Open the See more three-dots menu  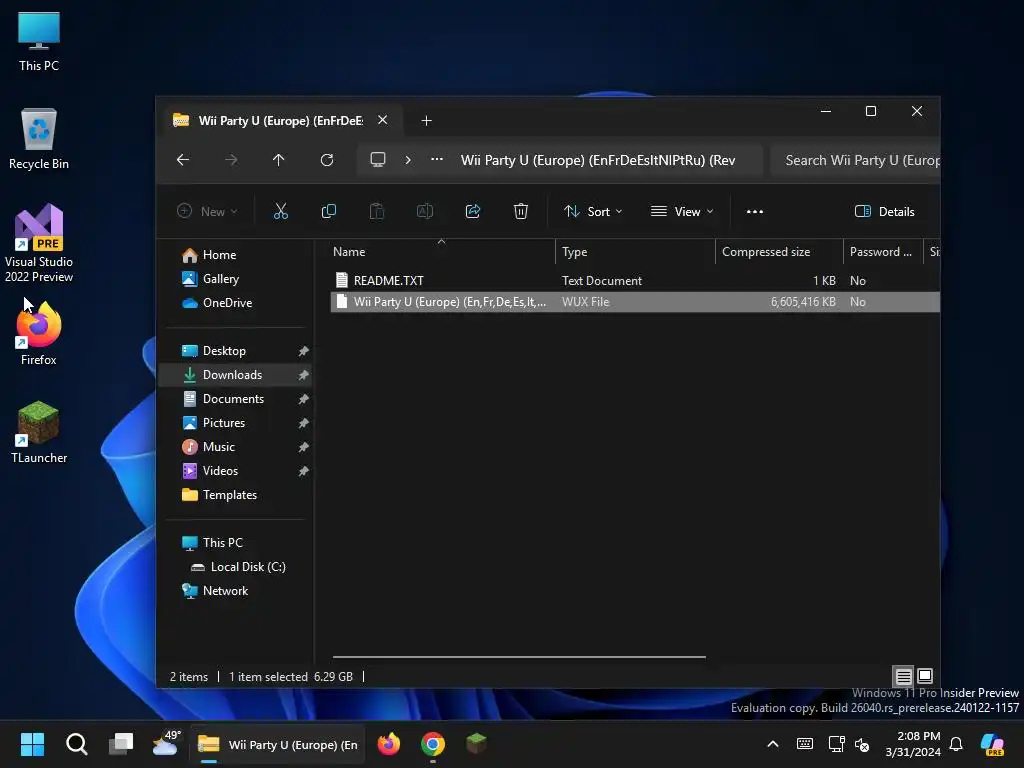click(755, 212)
